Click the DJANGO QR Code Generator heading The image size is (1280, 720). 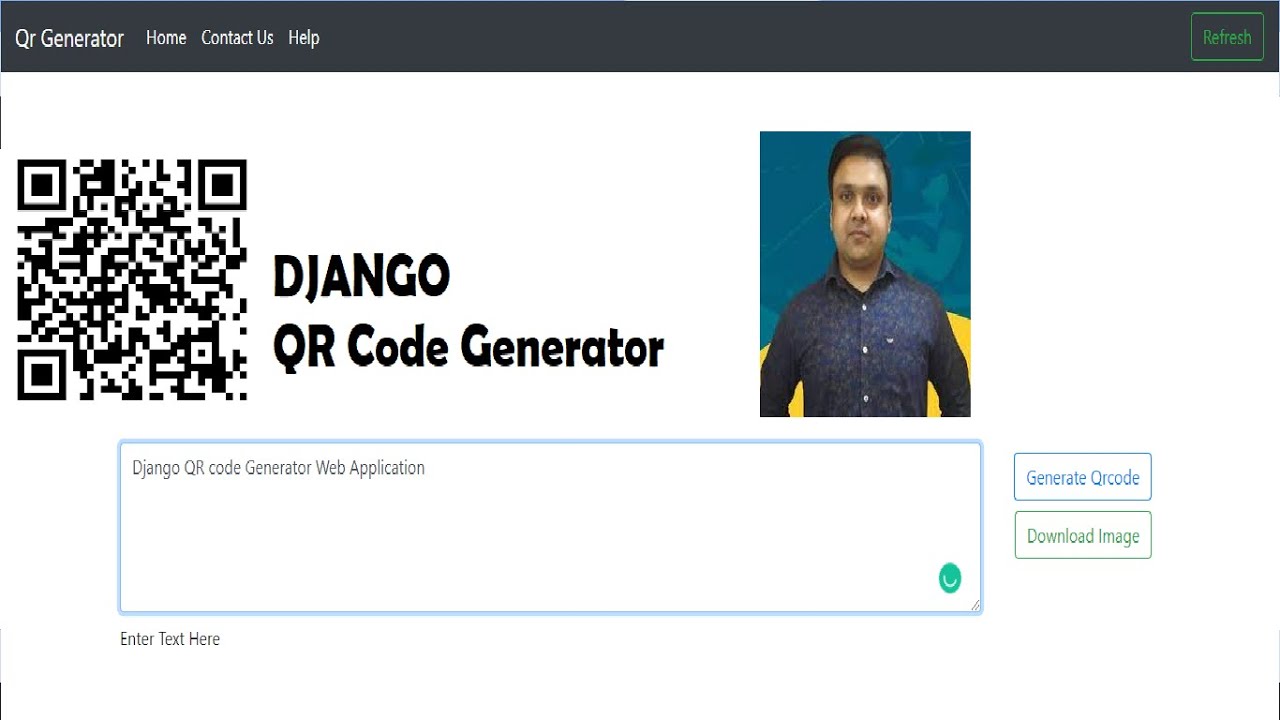468,313
